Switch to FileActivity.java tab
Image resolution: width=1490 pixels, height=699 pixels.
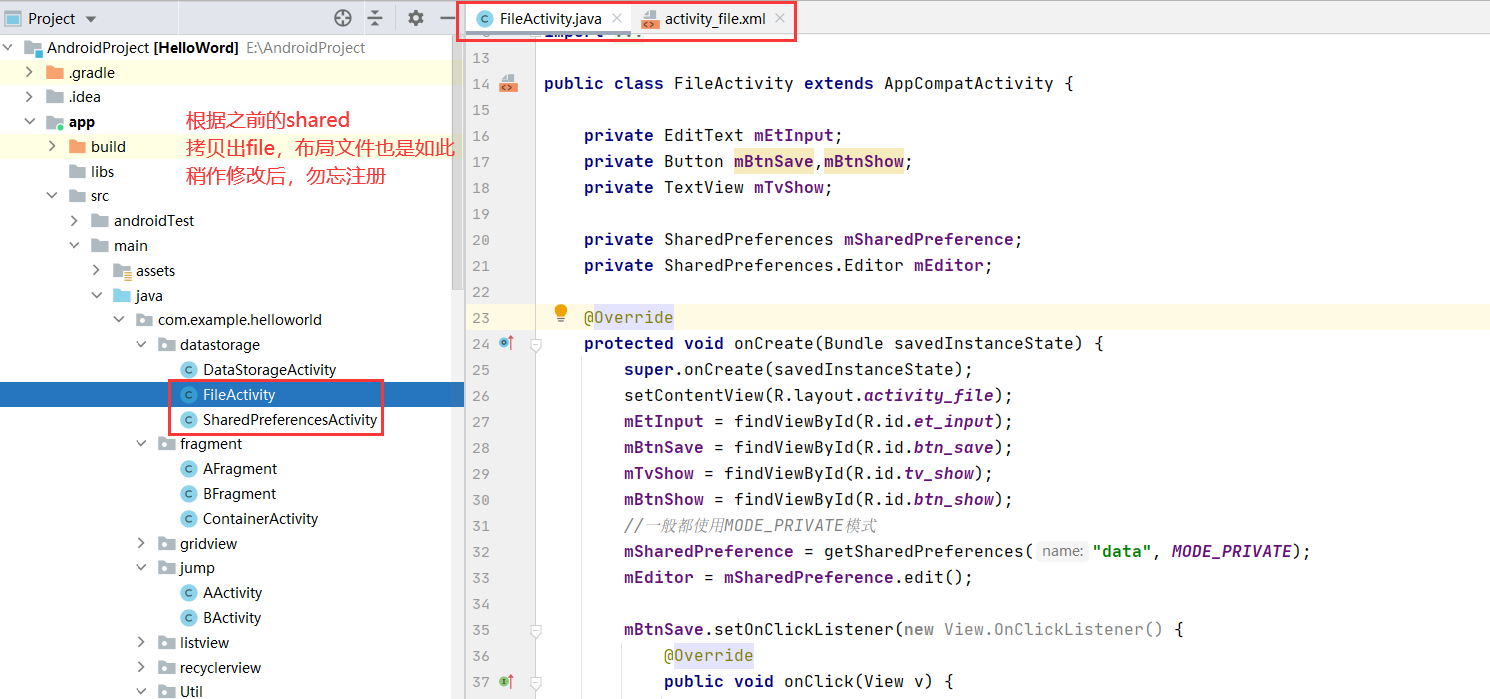(x=548, y=19)
